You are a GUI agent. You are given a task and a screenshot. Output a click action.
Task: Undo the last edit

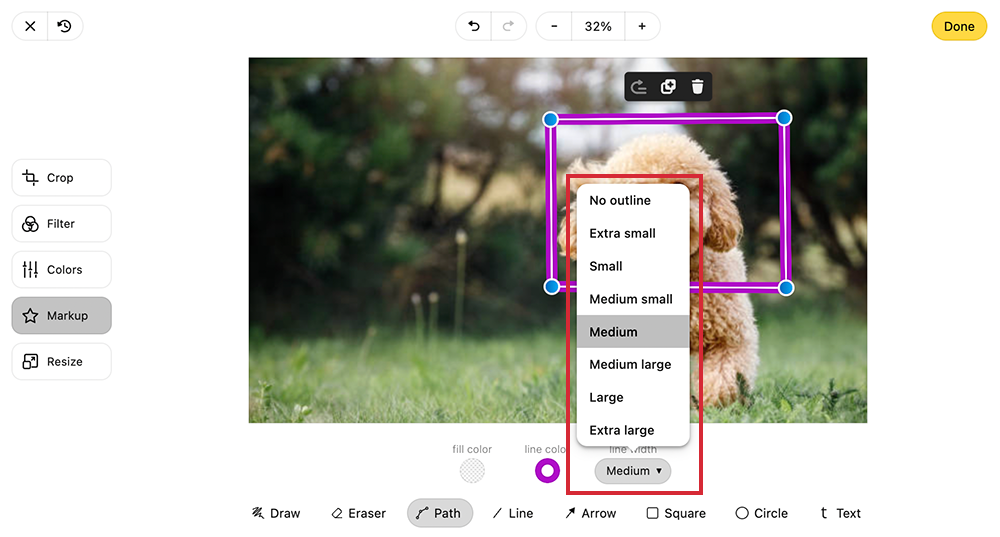click(x=474, y=27)
